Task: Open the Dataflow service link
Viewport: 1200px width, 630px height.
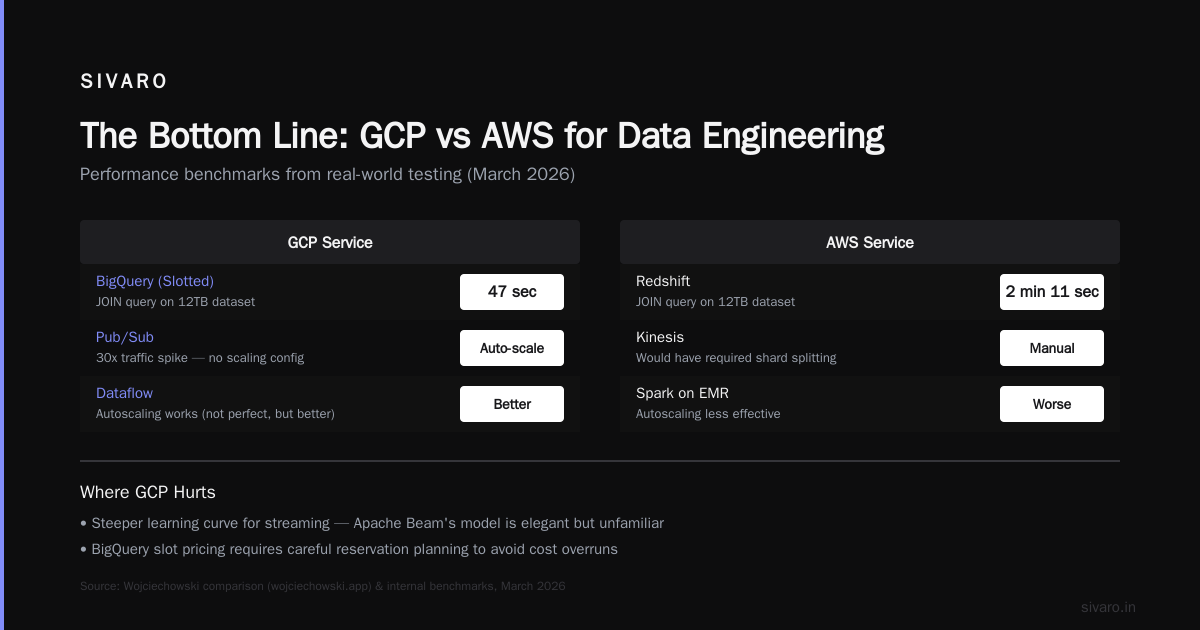Action: (x=124, y=393)
